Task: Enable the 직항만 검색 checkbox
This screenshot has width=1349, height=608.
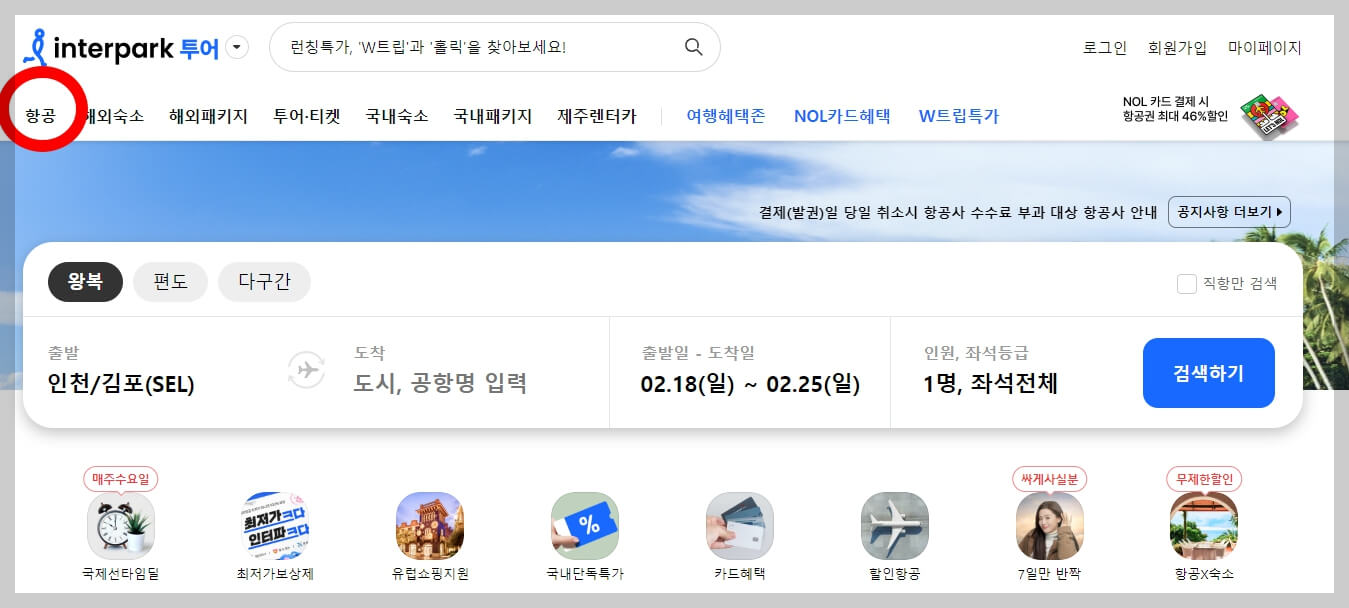Action: pos(1187,281)
